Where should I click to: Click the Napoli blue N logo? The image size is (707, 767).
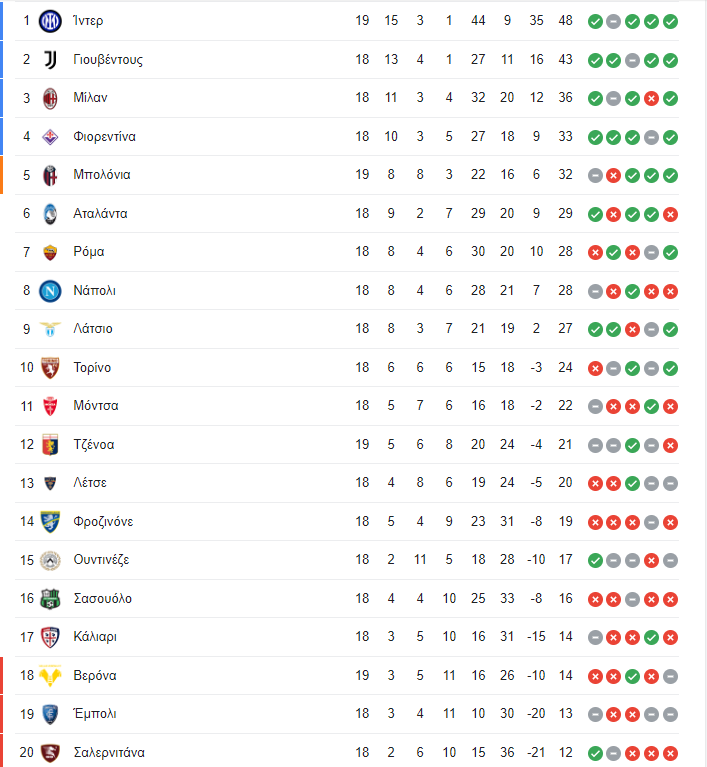click(50, 291)
